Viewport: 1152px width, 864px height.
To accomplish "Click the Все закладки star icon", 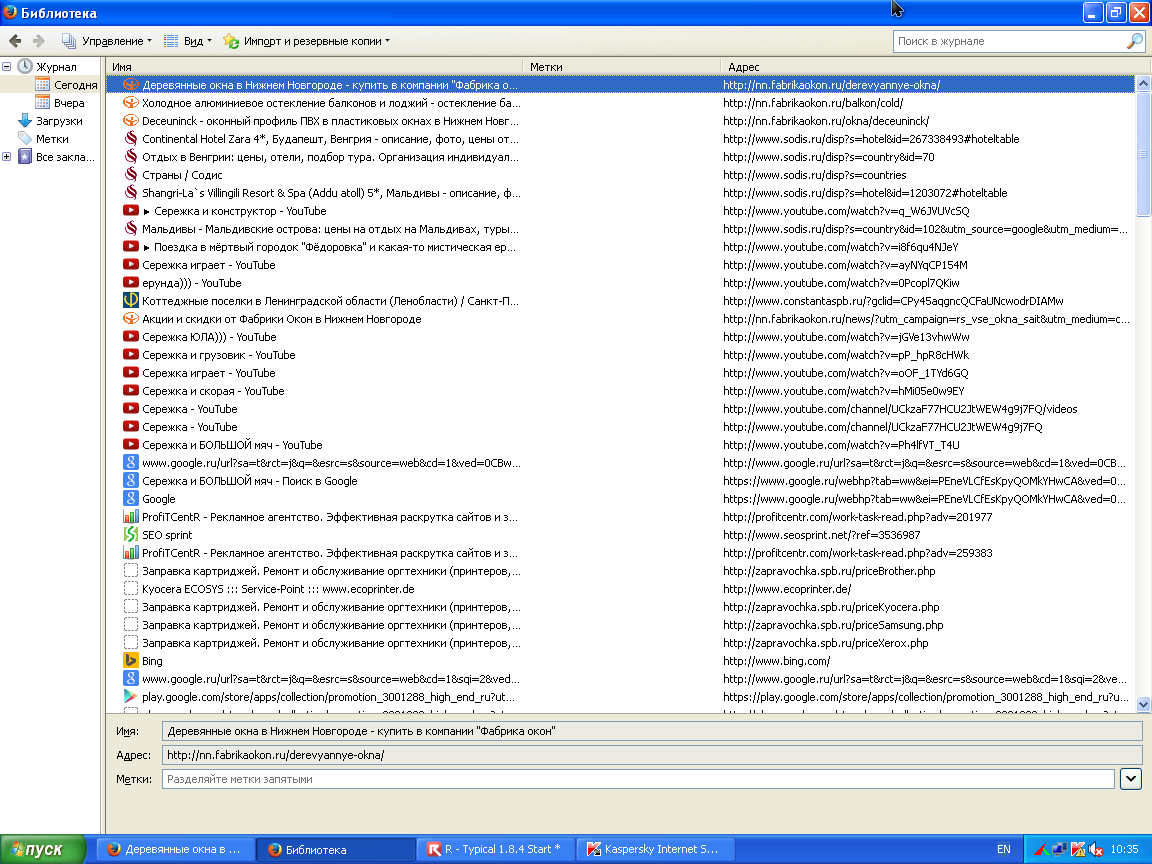I will 25,156.
